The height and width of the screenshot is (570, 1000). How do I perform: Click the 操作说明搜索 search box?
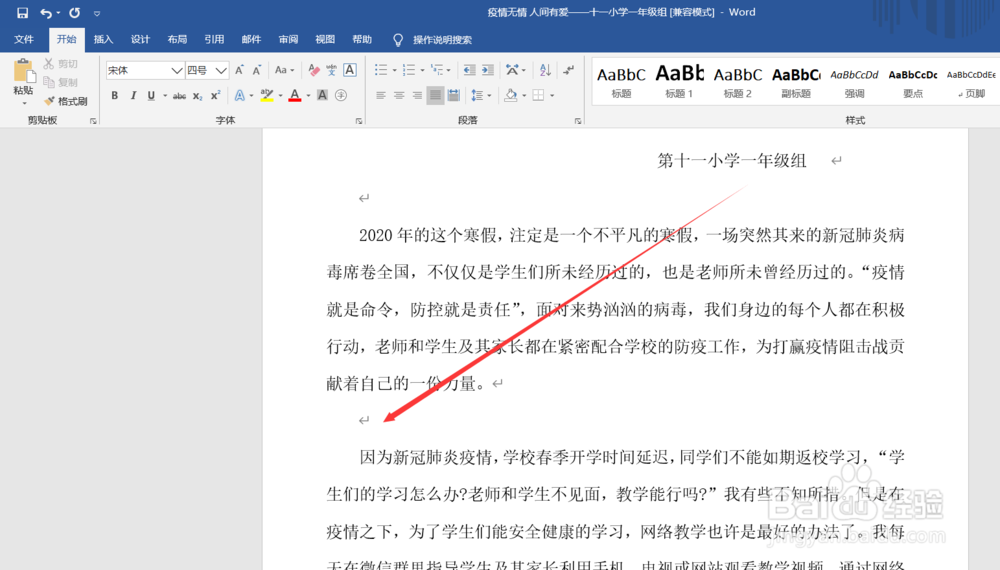pyautogui.click(x=442, y=40)
